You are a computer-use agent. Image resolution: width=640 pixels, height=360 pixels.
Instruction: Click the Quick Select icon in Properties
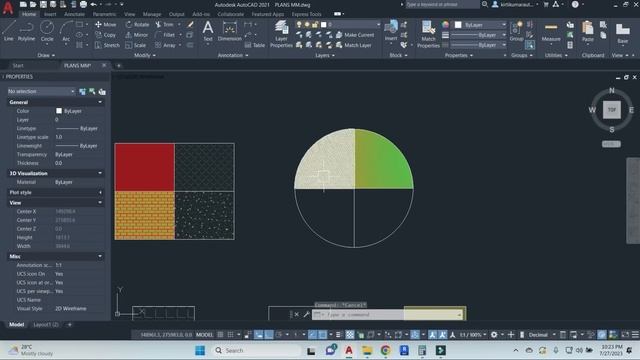tap(102, 91)
